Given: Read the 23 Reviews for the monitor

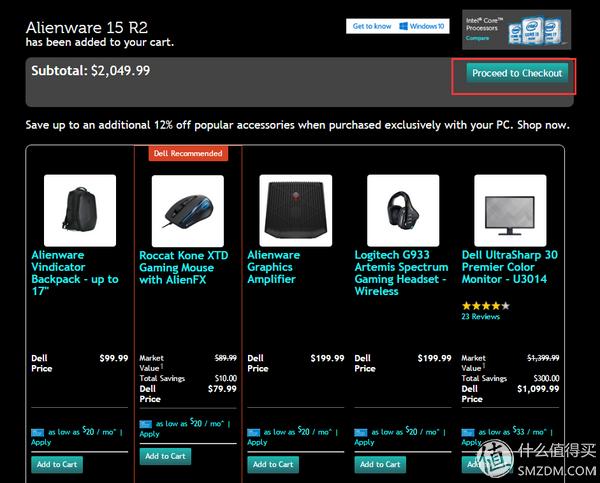Looking at the screenshot, I should click(x=480, y=316).
